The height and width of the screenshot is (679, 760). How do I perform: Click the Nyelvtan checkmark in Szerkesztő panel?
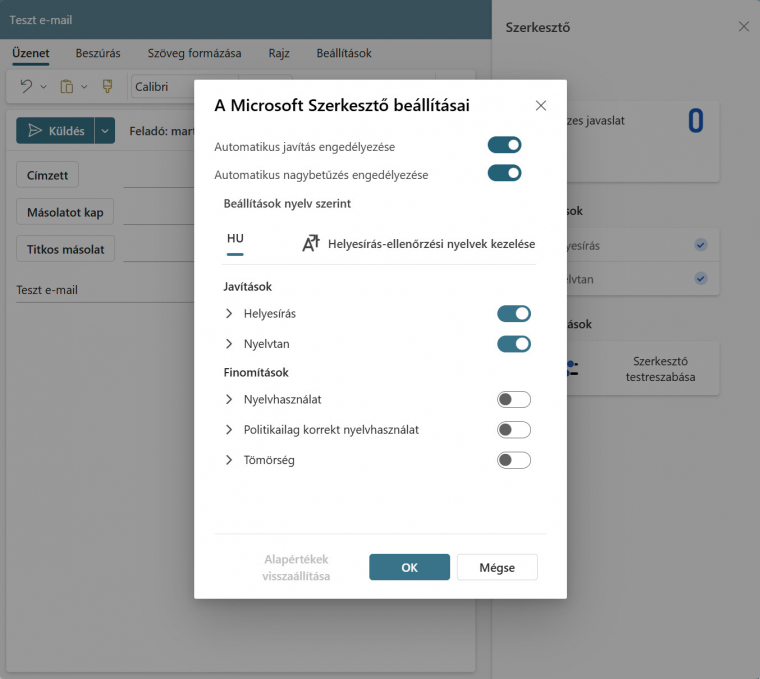pyautogui.click(x=700, y=279)
